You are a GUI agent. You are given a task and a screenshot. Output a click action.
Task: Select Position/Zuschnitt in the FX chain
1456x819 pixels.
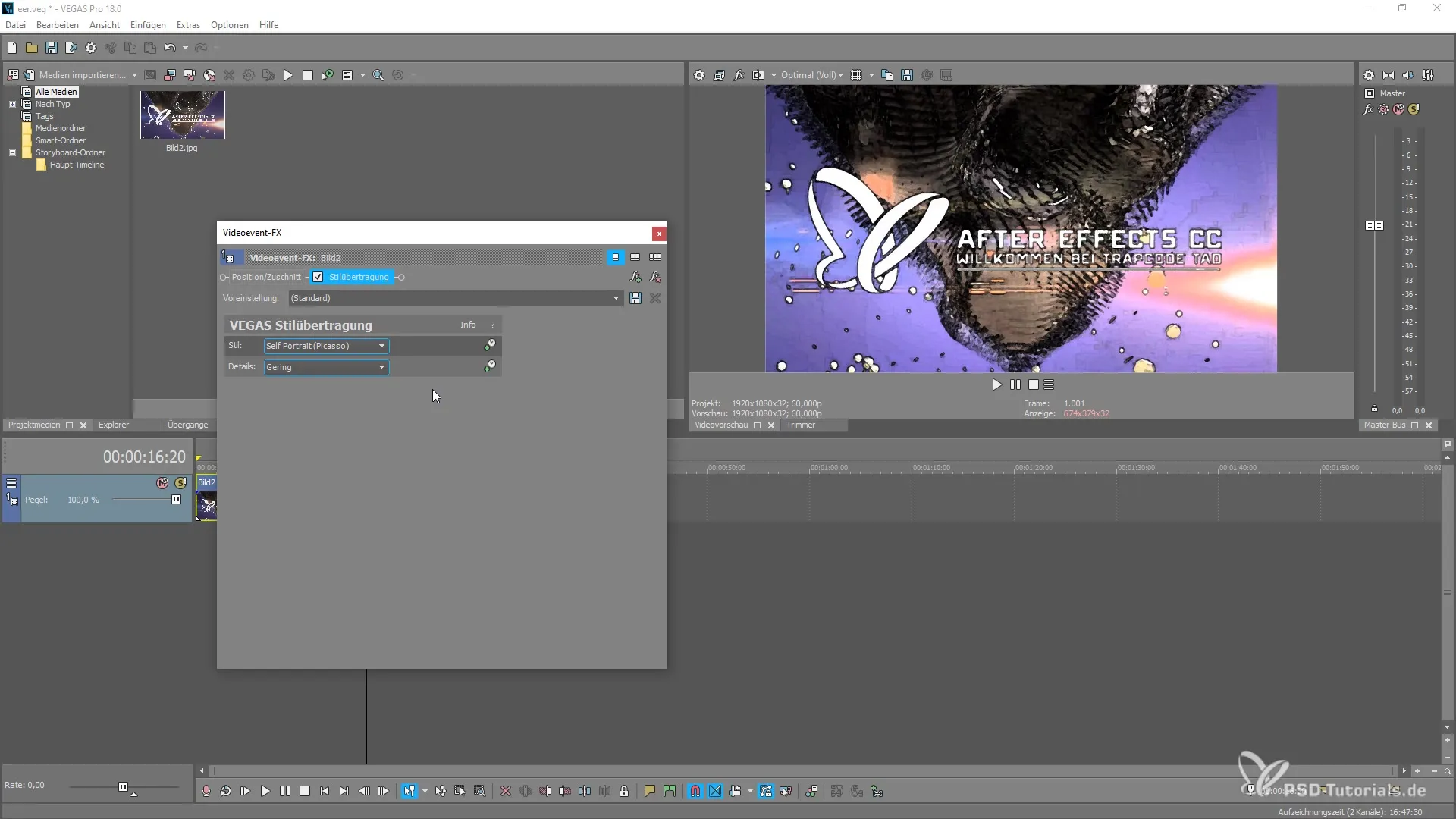tap(266, 277)
